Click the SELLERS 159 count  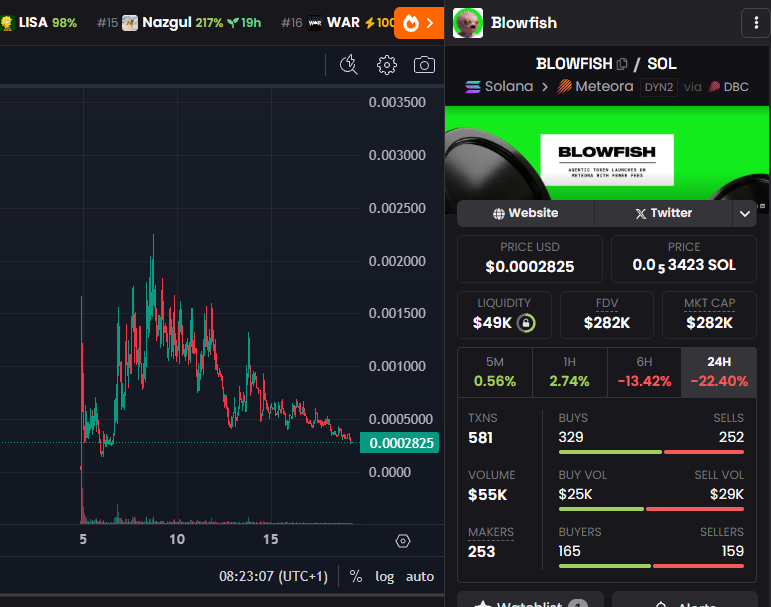pyautogui.click(x=732, y=551)
